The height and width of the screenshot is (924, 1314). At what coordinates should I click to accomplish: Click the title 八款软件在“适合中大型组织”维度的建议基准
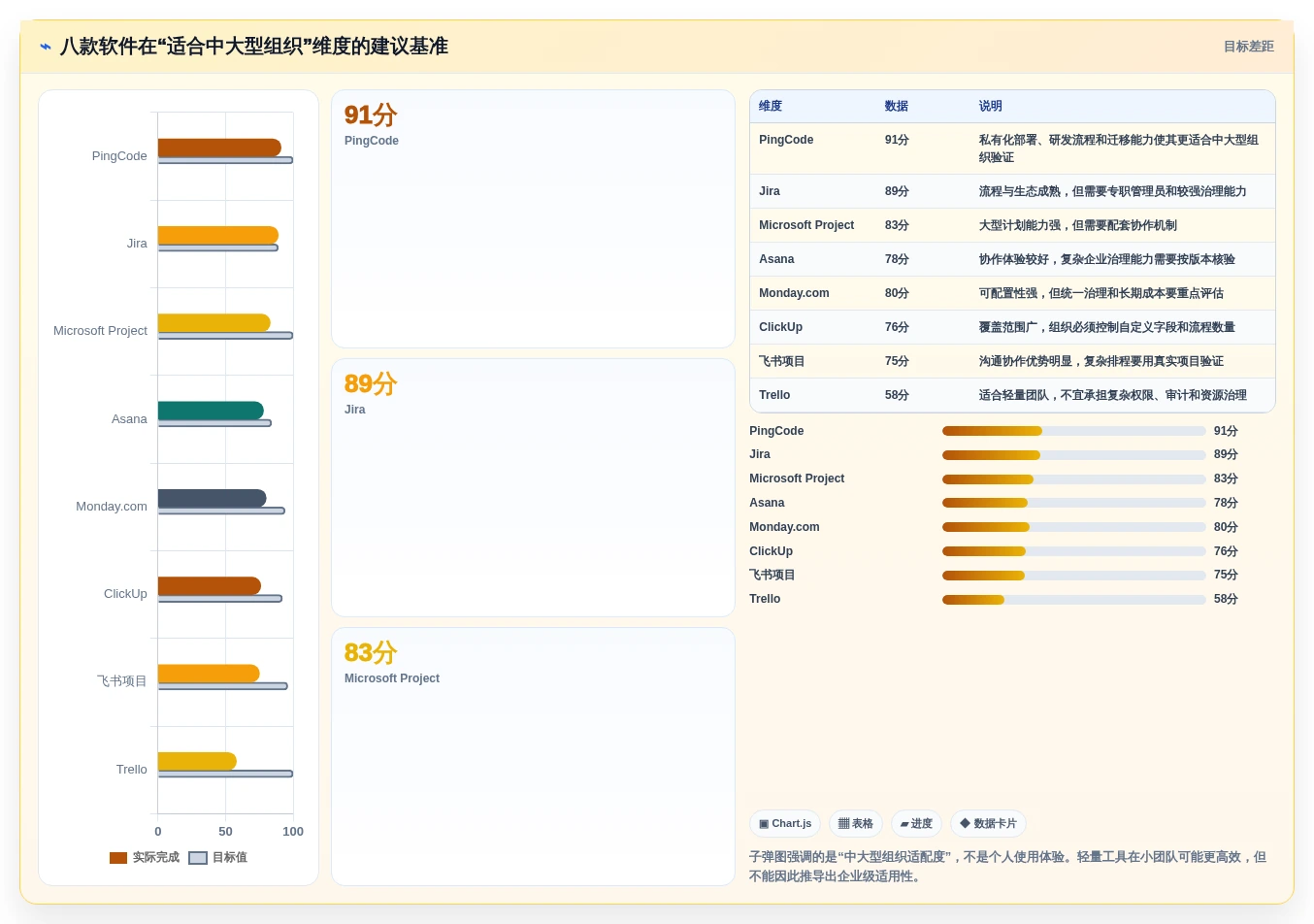254,47
